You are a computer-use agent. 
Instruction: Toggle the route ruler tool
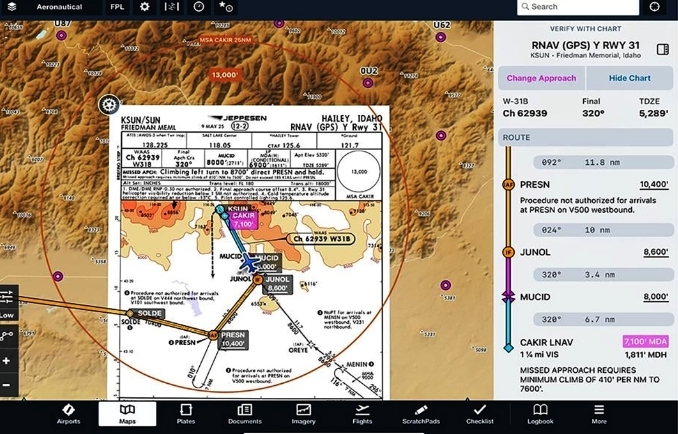click(7, 337)
